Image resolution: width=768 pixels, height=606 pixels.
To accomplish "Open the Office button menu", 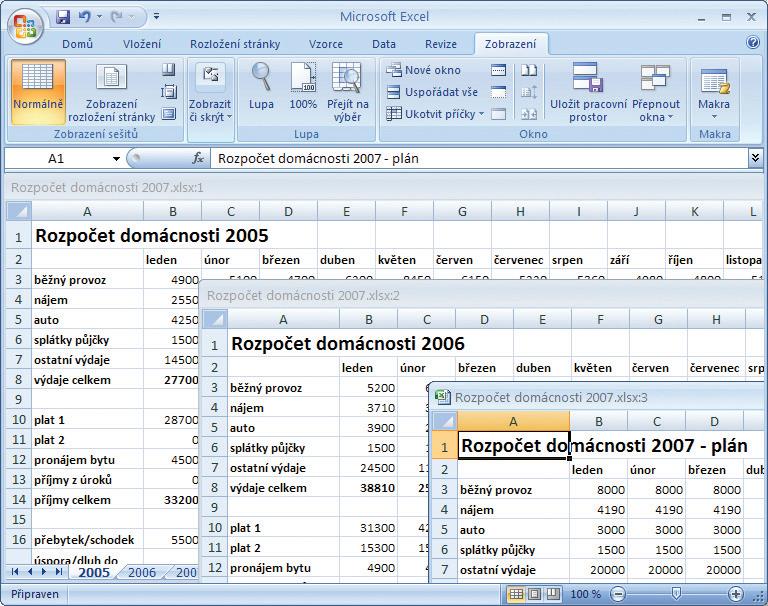I will [24, 25].
